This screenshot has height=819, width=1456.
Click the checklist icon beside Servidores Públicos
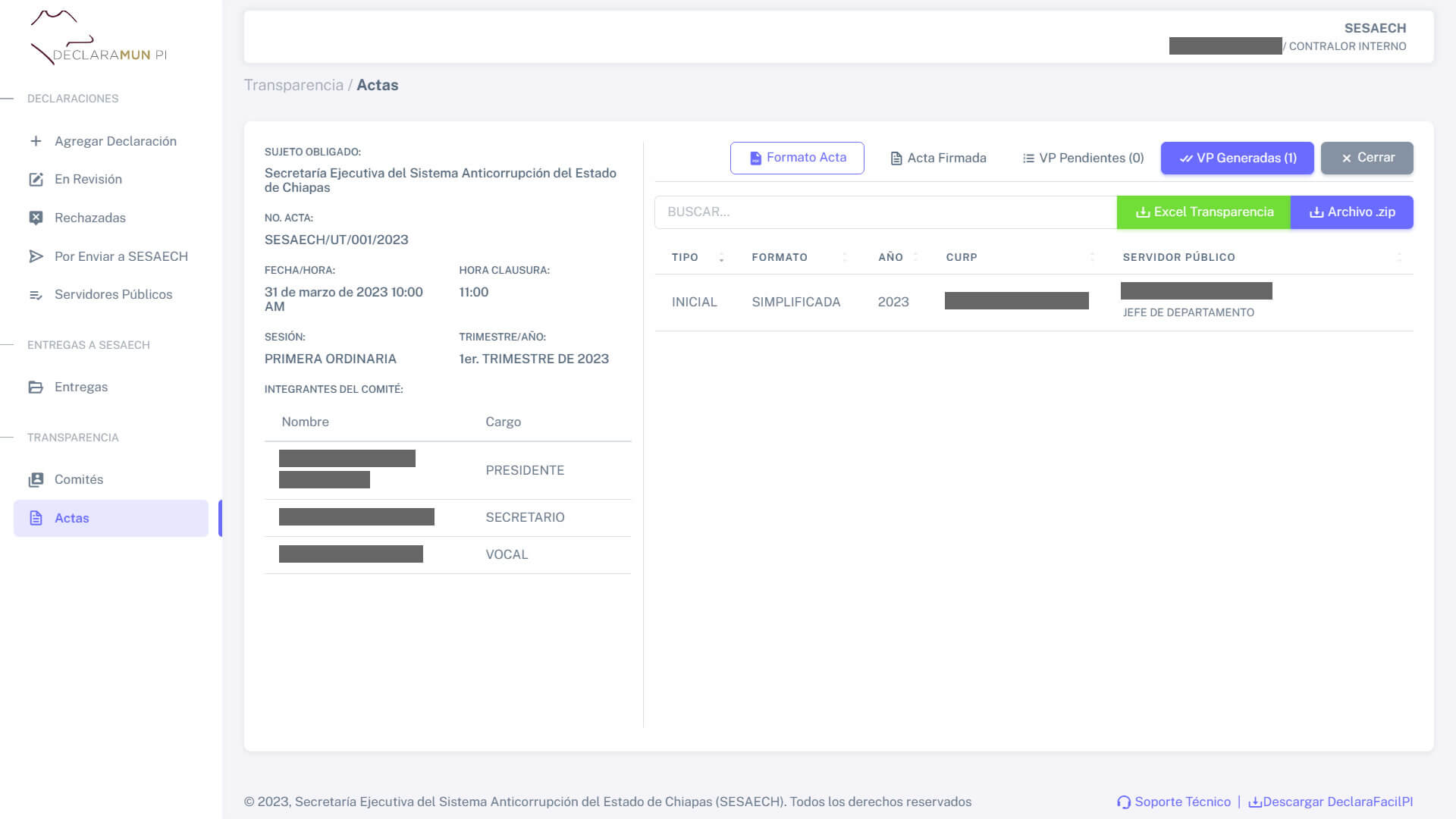(x=36, y=295)
